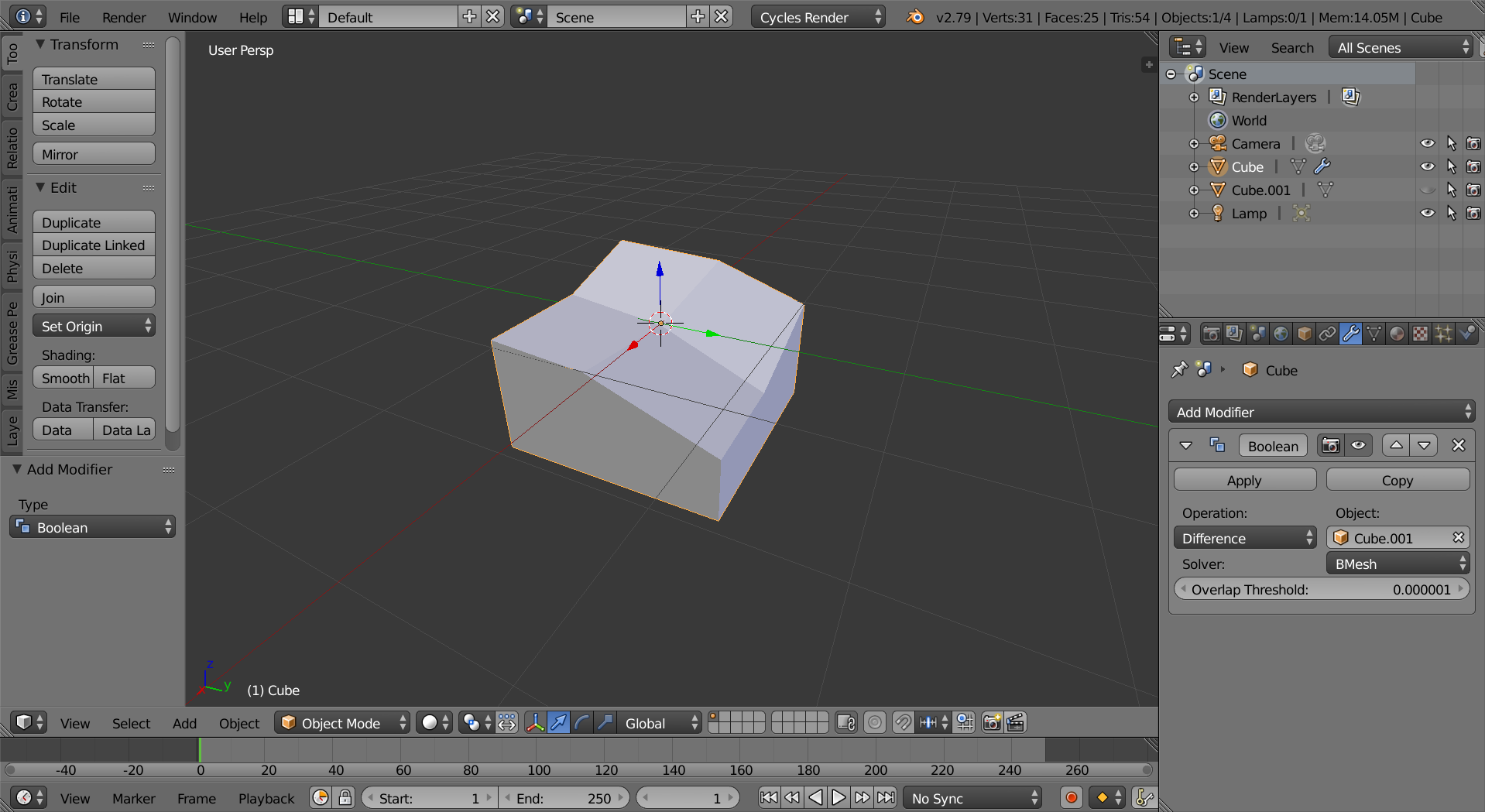Open the Difference operation dropdown

tap(1245, 538)
